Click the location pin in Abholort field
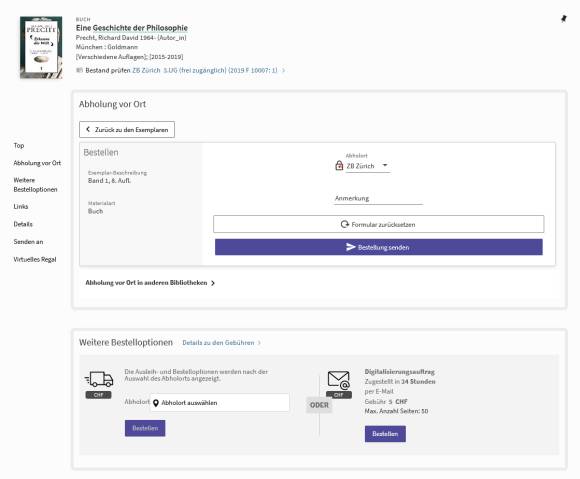The height and width of the screenshot is (479, 580). point(156,403)
